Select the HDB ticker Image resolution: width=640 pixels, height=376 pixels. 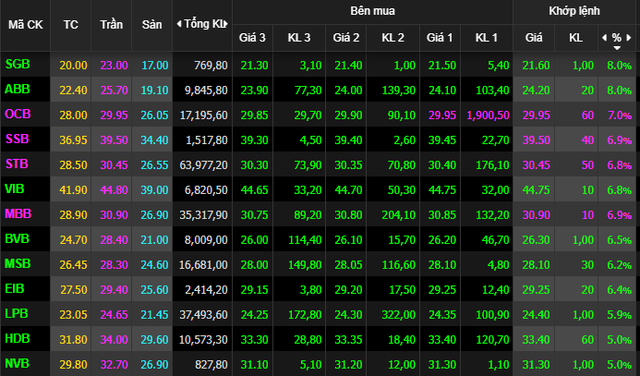pyautogui.click(x=17, y=338)
